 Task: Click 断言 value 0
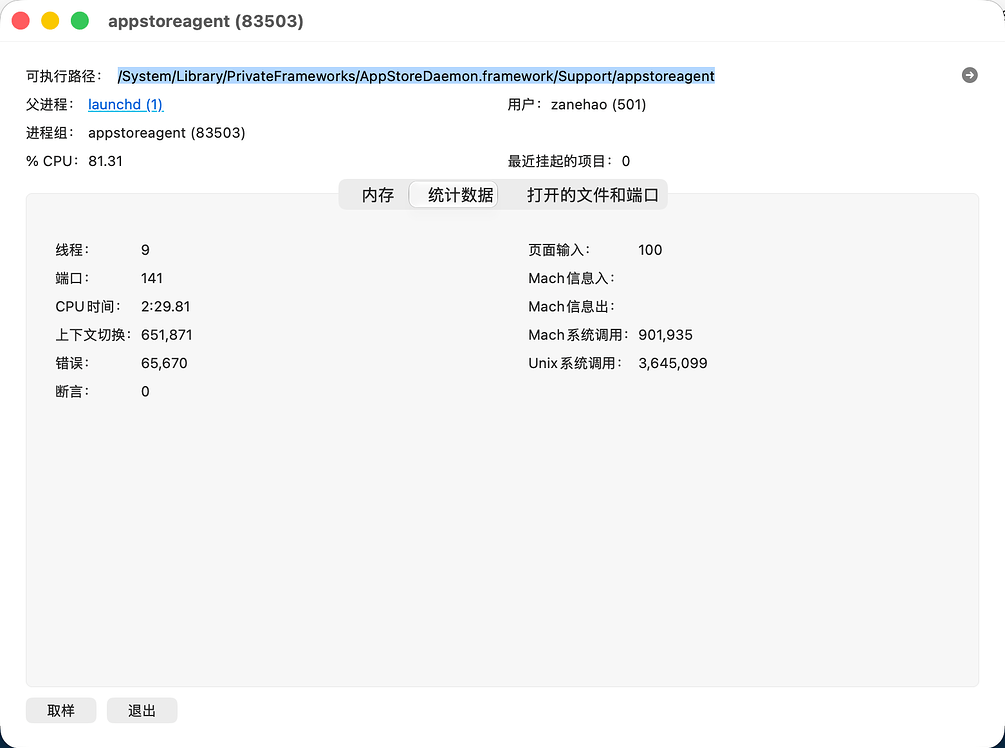click(x=145, y=392)
